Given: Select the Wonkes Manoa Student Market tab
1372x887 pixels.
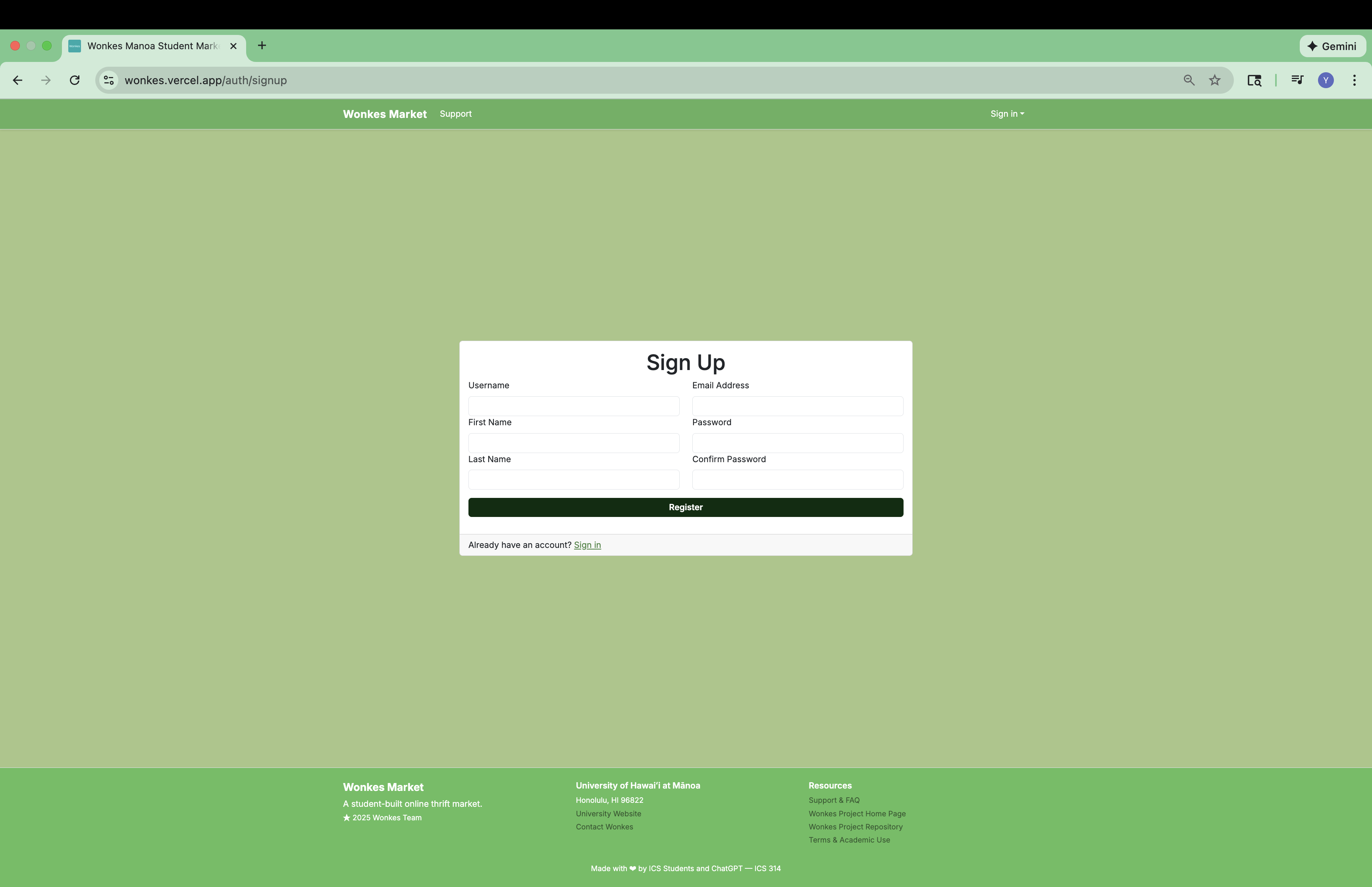Looking at the screenshot, I should coord(152,46).
